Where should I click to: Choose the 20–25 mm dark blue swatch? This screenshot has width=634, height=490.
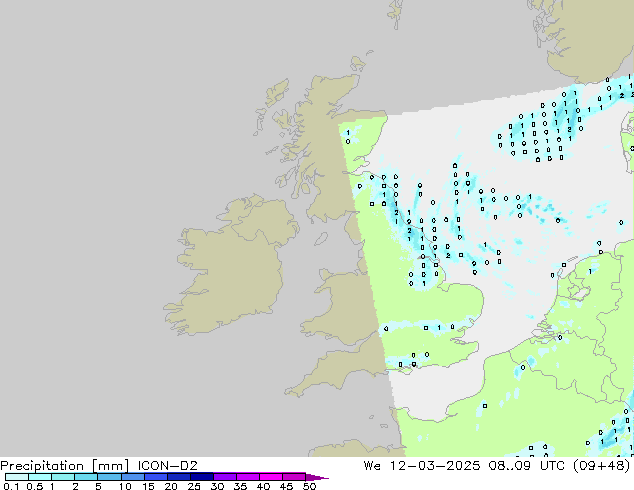pos(179,477)
